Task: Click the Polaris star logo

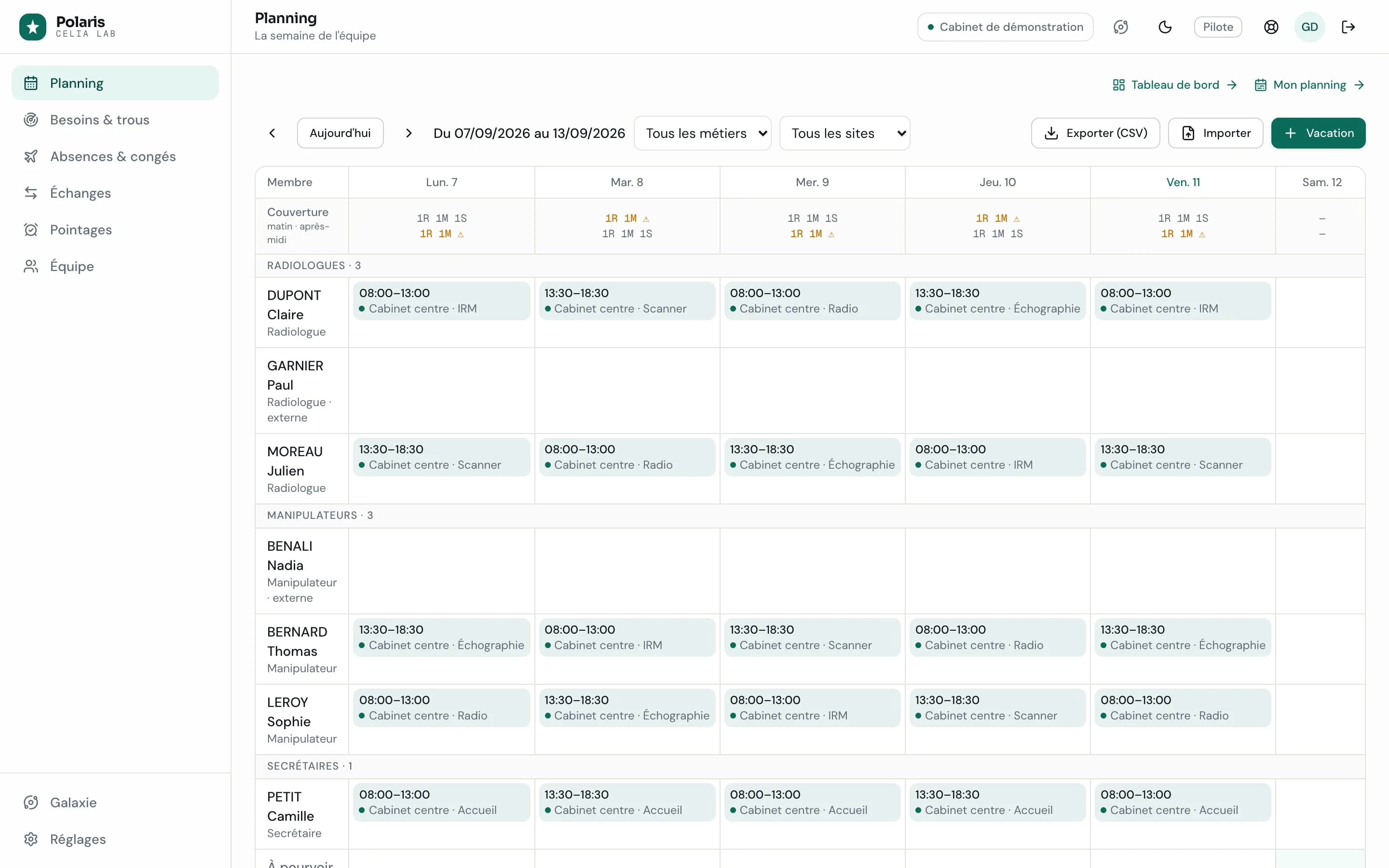Action: click(x=33, y=27)
